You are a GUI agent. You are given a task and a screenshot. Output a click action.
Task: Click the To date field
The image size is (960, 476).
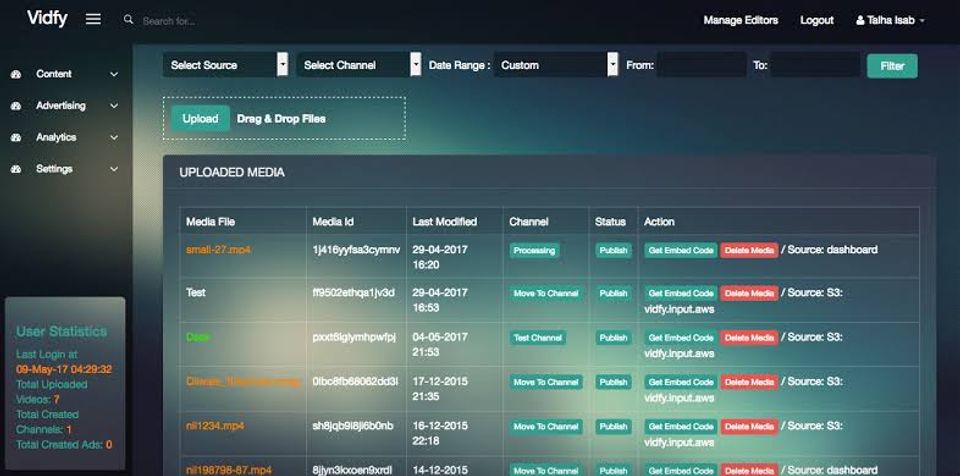click(x=815, y=64)
